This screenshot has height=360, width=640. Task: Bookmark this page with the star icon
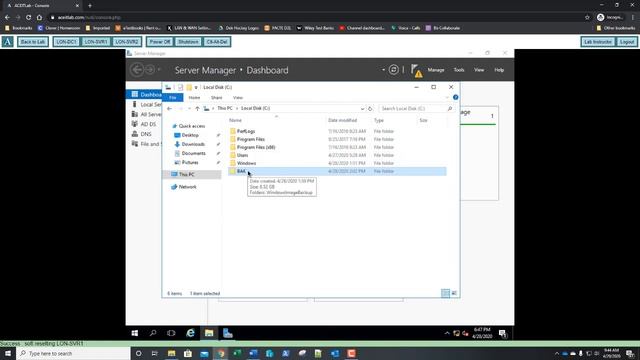[x=587, y=18]
